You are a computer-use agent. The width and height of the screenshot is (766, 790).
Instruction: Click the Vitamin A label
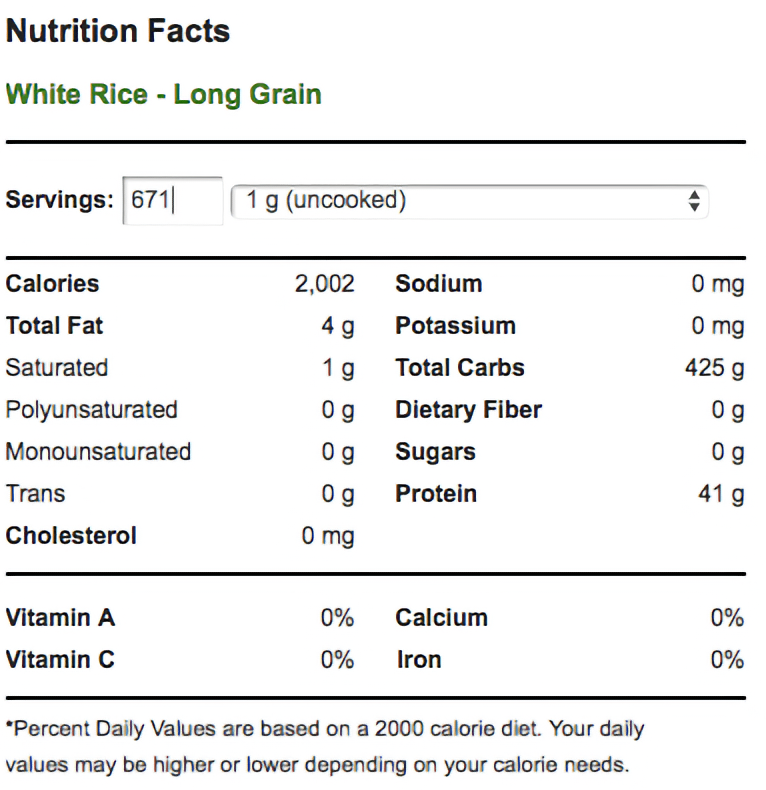click(60, 618)
